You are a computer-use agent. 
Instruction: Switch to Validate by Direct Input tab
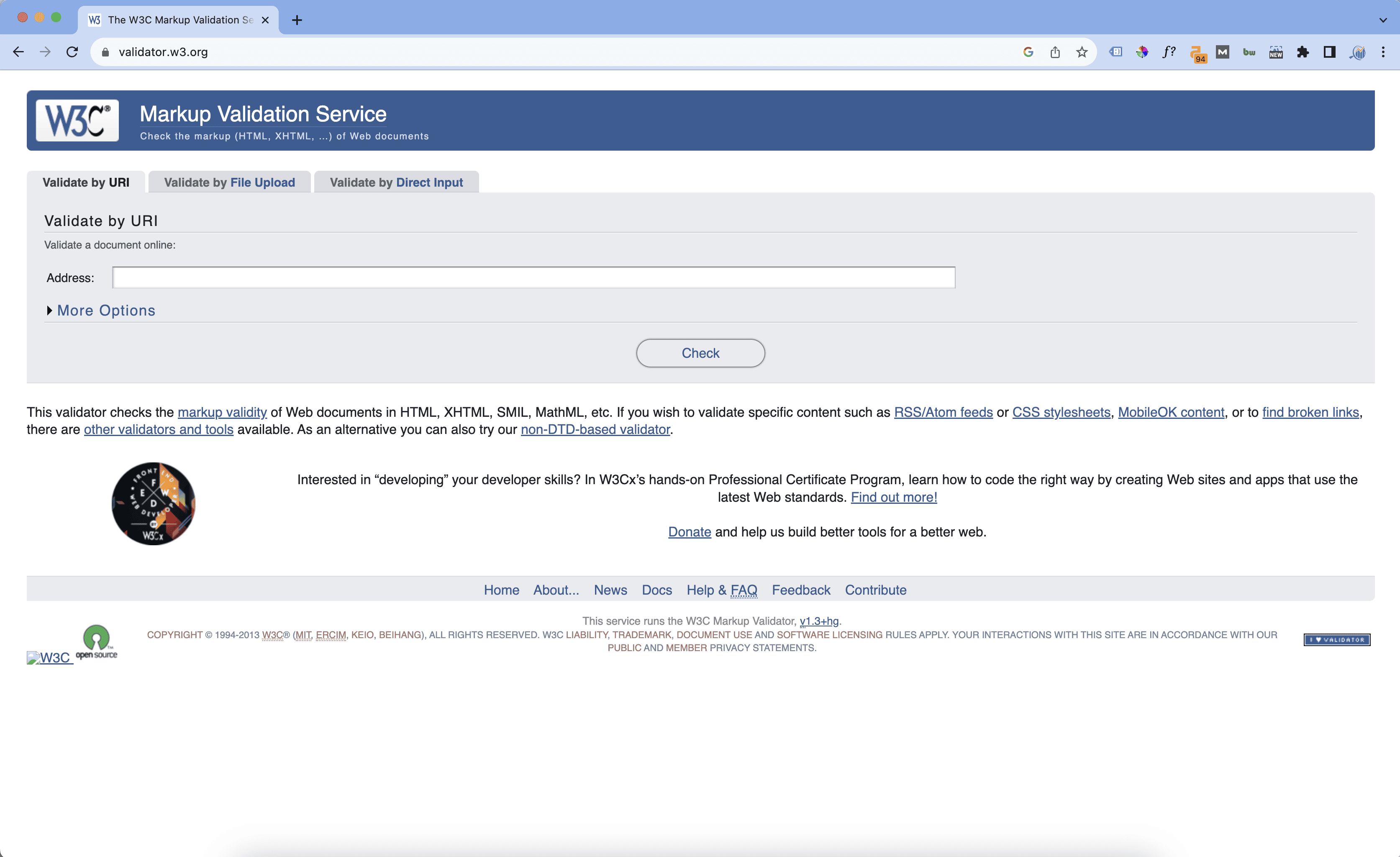[397, 182]
